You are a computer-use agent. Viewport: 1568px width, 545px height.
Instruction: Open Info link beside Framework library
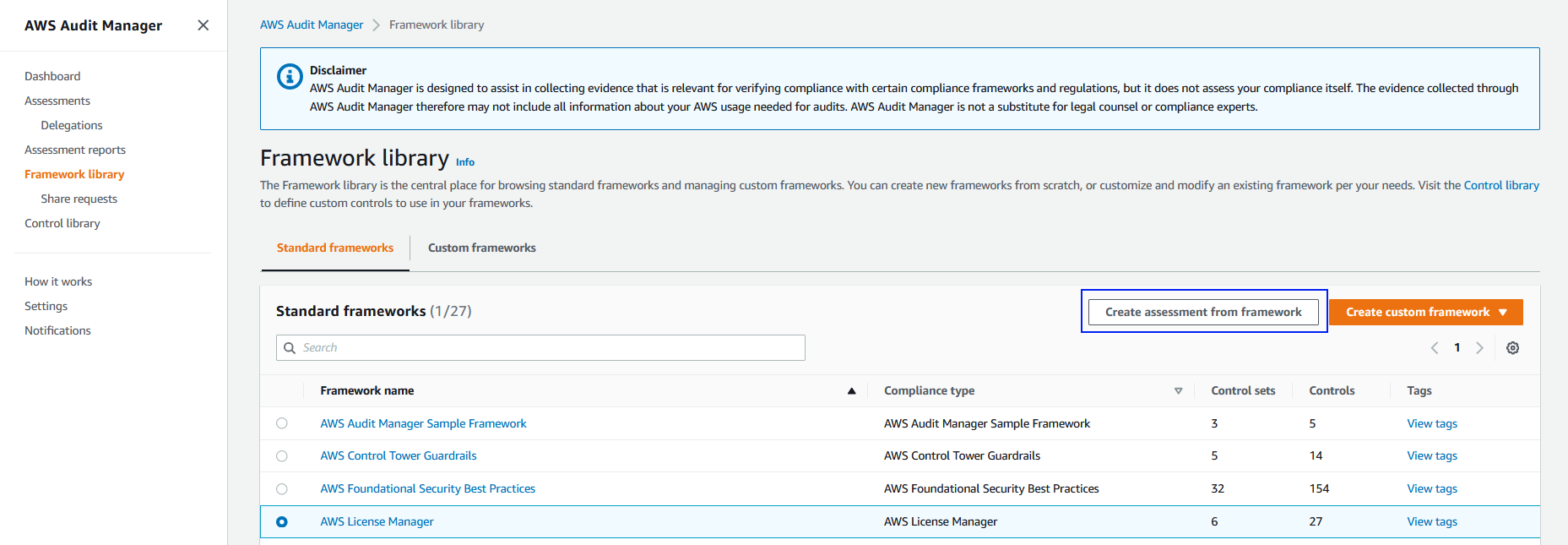465,162
